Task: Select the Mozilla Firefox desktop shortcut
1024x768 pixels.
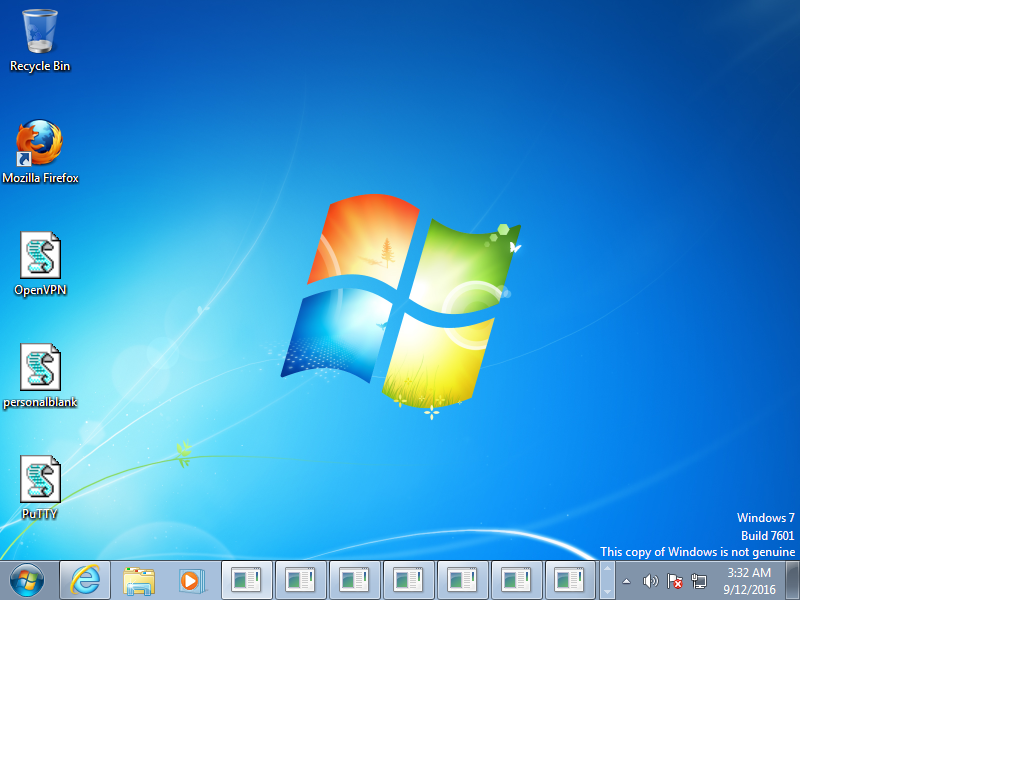Action: pyautogui.click(x=40, y=144)
